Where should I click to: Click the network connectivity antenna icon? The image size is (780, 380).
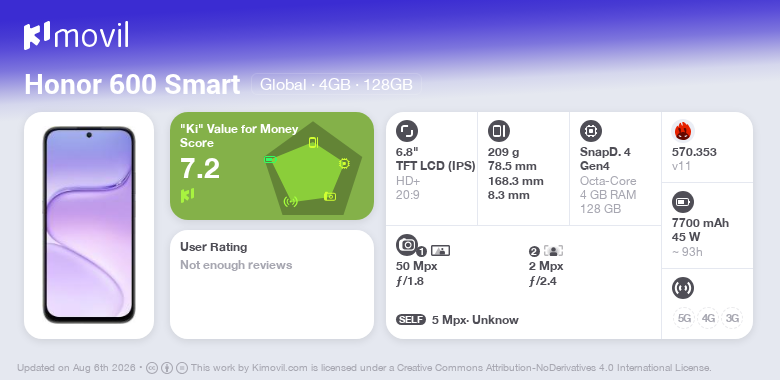coord(683,288)
